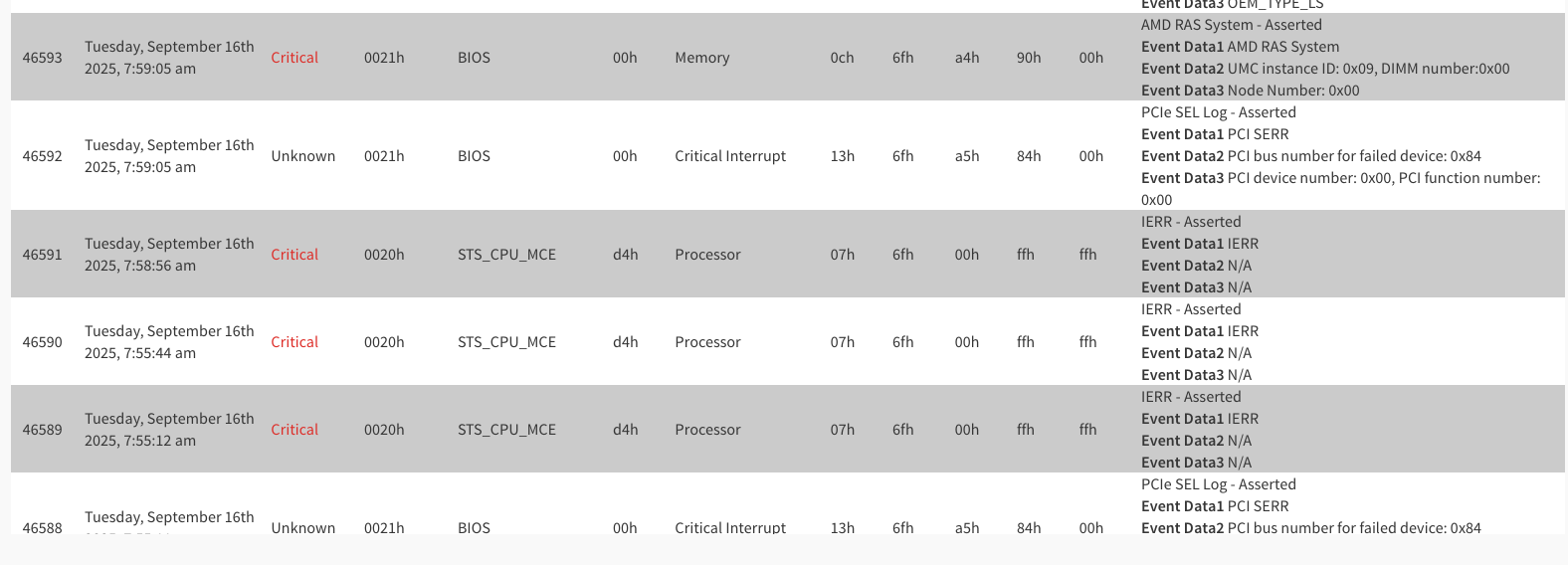The image size is (1568, 565).
Task: Click Critical severity label of event 46593
Action: 294,58
